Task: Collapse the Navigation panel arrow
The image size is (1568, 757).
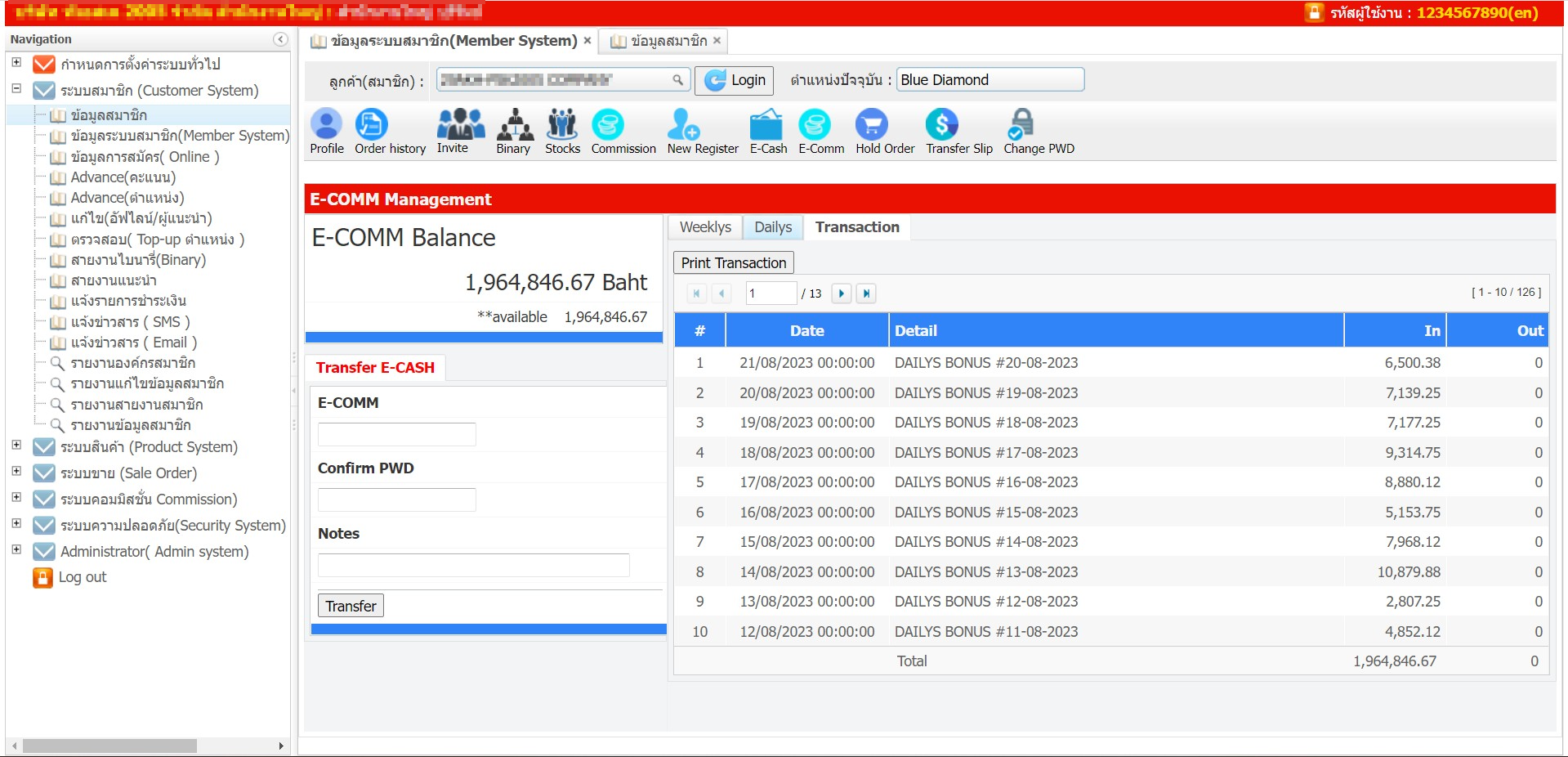Action: (x=280, y=39)
